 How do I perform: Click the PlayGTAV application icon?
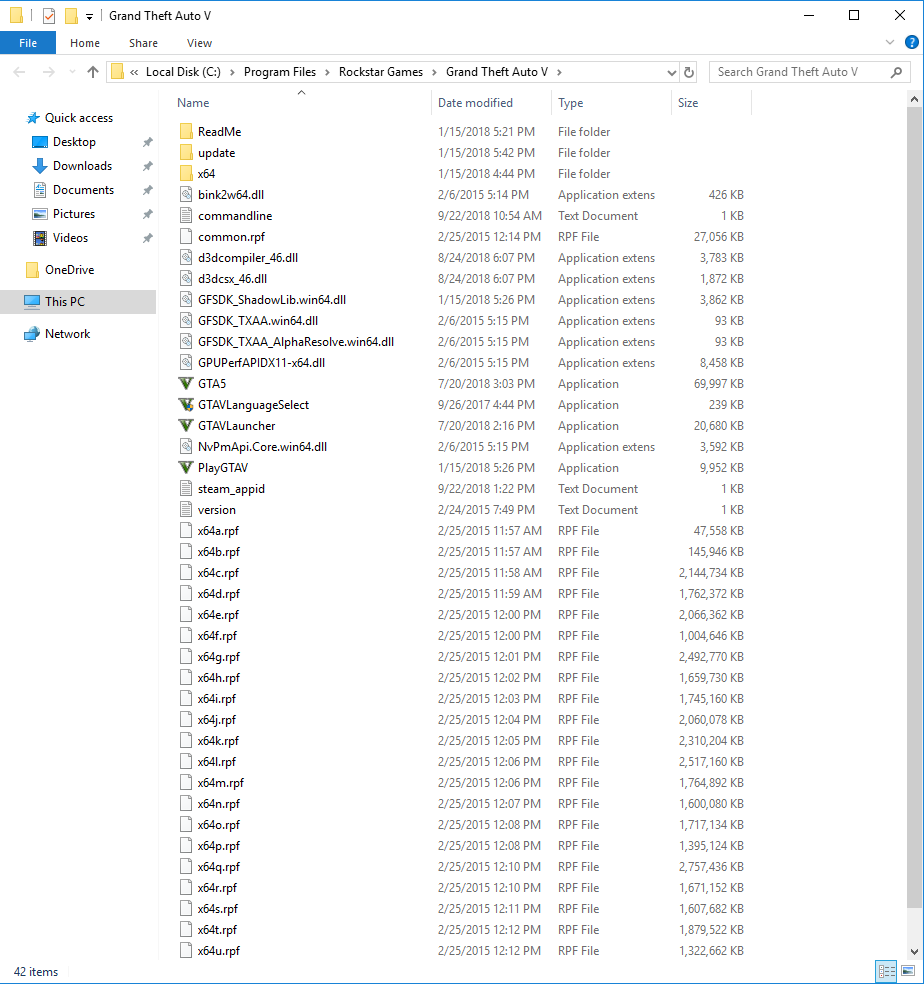(x=186, y=468)
